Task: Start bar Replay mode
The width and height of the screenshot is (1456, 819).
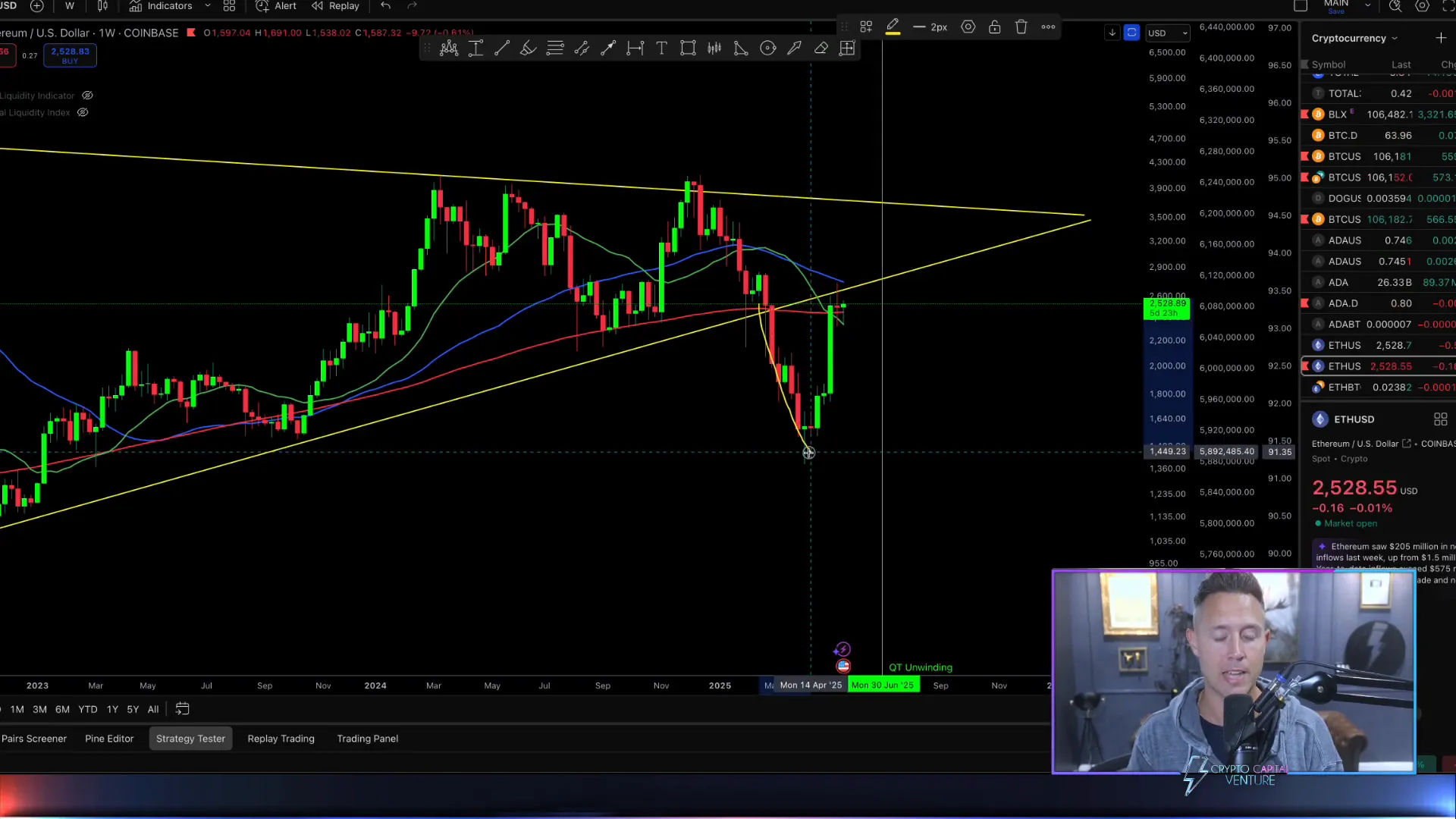Action: (x=335, y=6)
